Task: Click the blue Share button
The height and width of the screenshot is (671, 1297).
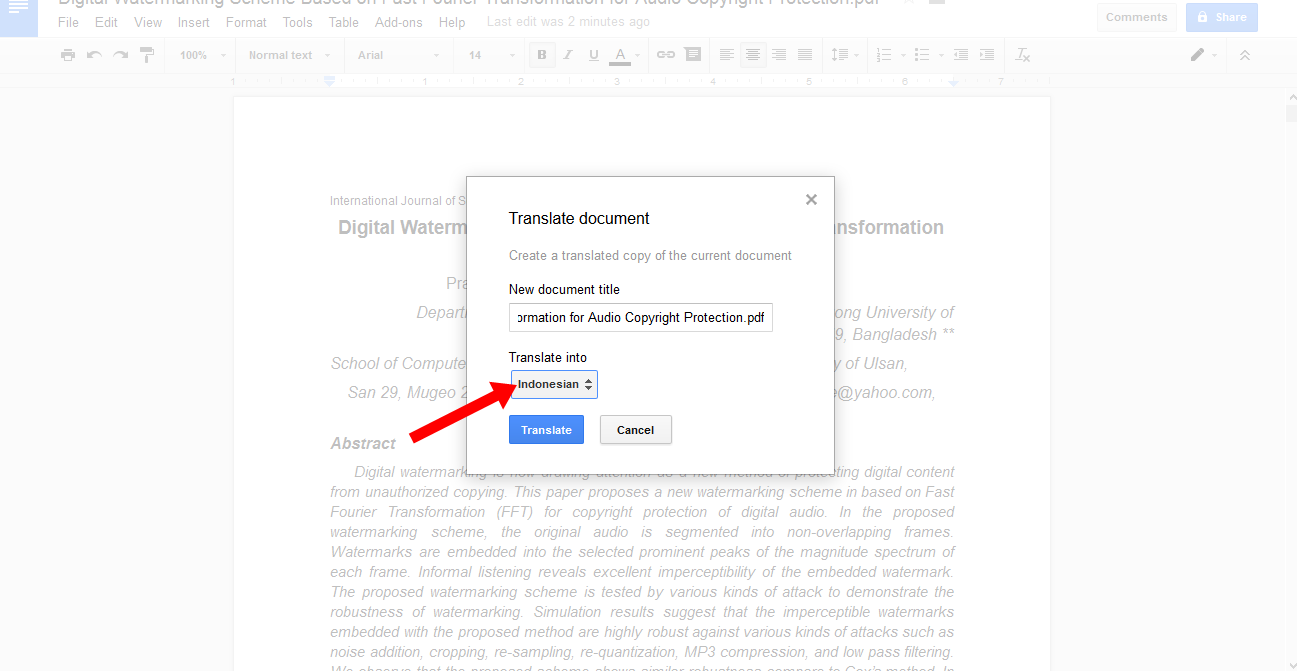Action: click(x=1222, y=17)
